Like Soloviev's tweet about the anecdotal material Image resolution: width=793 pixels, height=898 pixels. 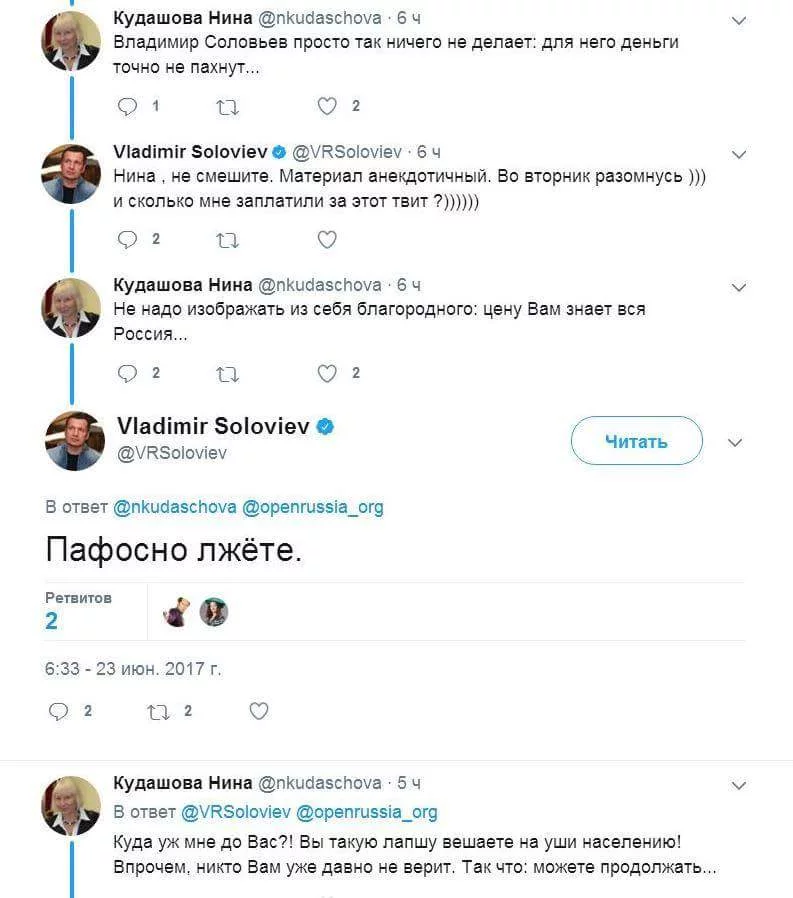pos(327,239)
